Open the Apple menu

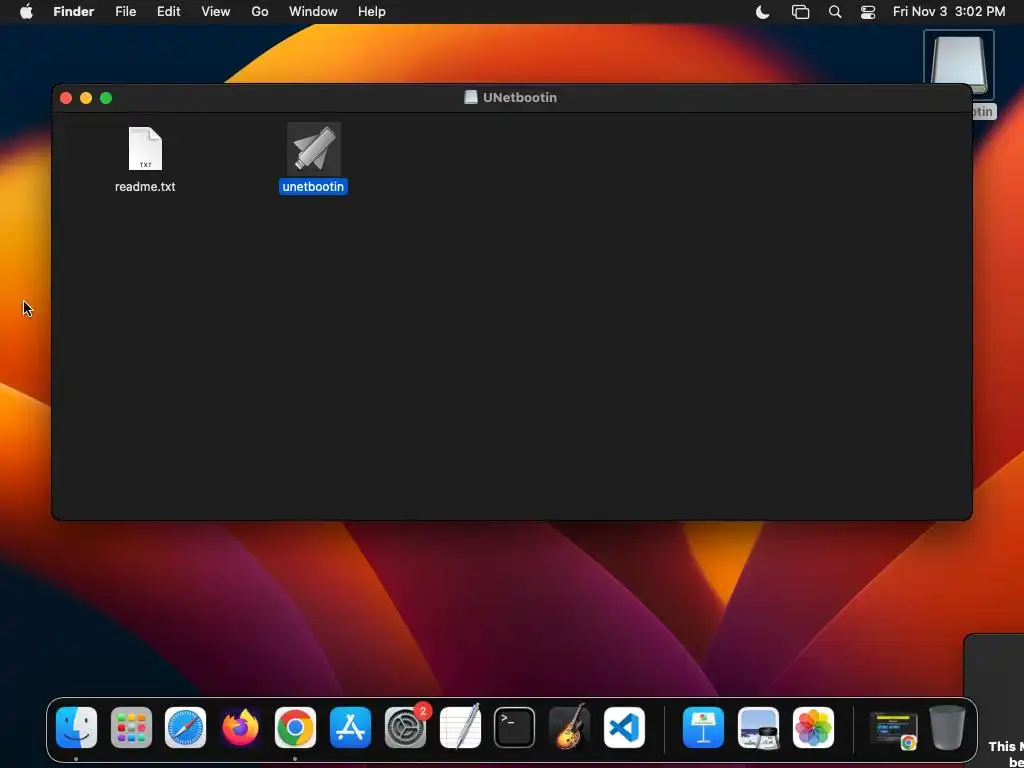26,12
